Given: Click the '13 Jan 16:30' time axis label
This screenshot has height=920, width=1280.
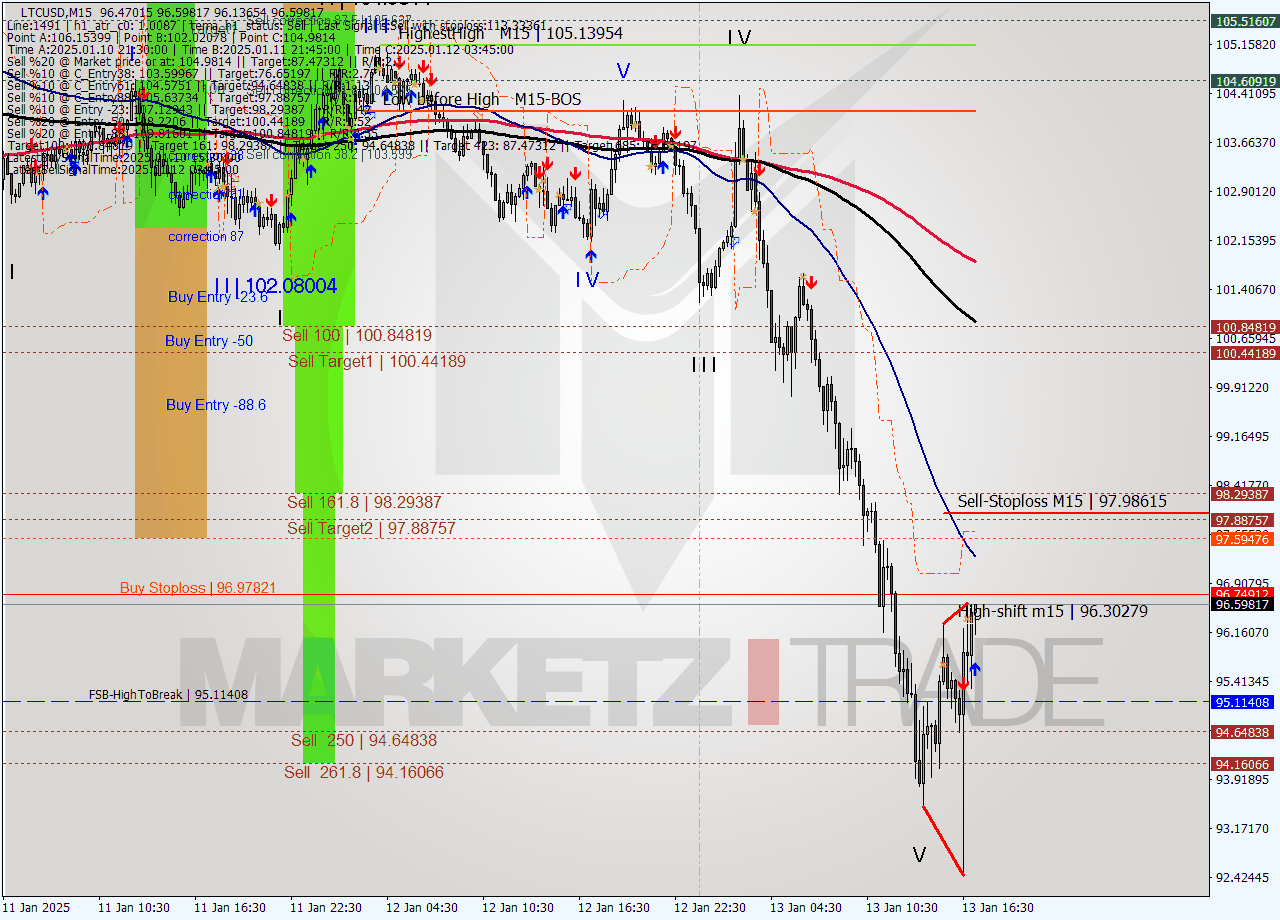Looking at the screenshot, I should point(998,907).
